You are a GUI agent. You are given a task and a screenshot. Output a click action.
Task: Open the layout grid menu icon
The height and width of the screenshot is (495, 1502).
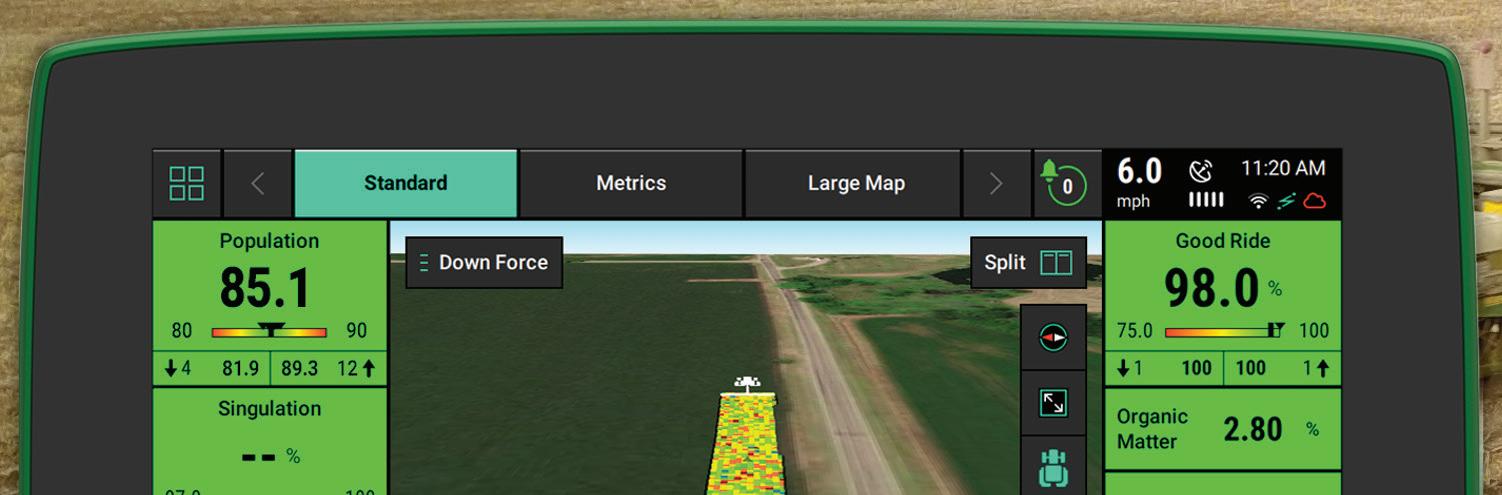click(187, 184)
